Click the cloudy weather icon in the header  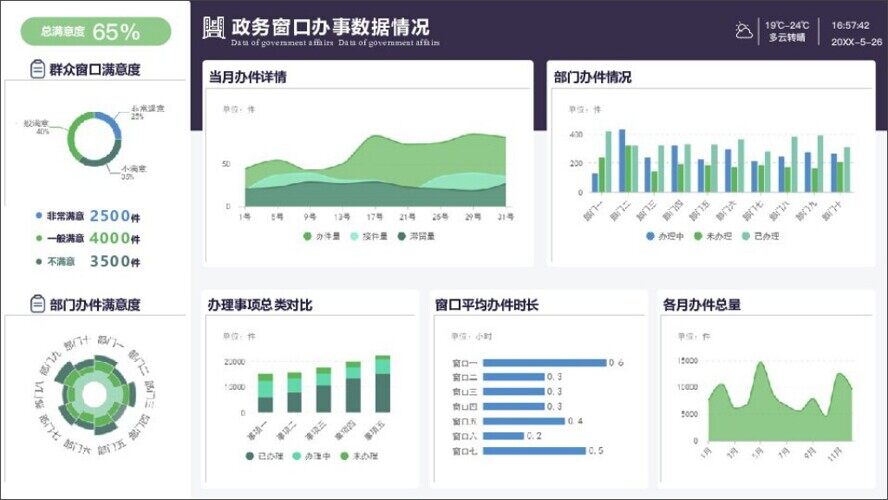coord(743,31)
